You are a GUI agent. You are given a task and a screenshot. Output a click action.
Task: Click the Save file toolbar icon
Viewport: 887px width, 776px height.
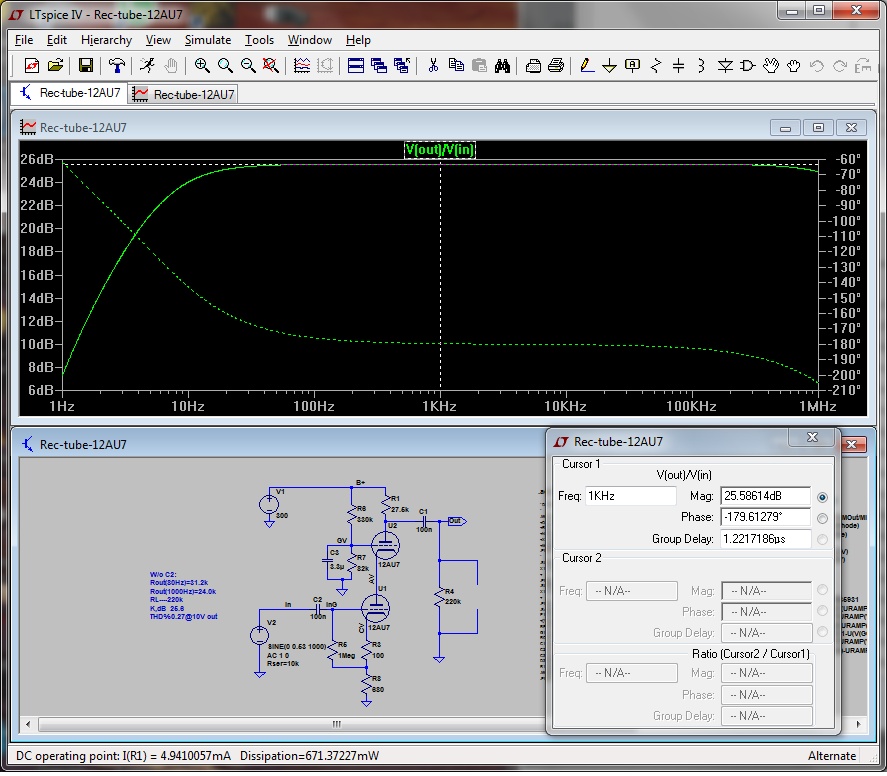tap(86, 66)
